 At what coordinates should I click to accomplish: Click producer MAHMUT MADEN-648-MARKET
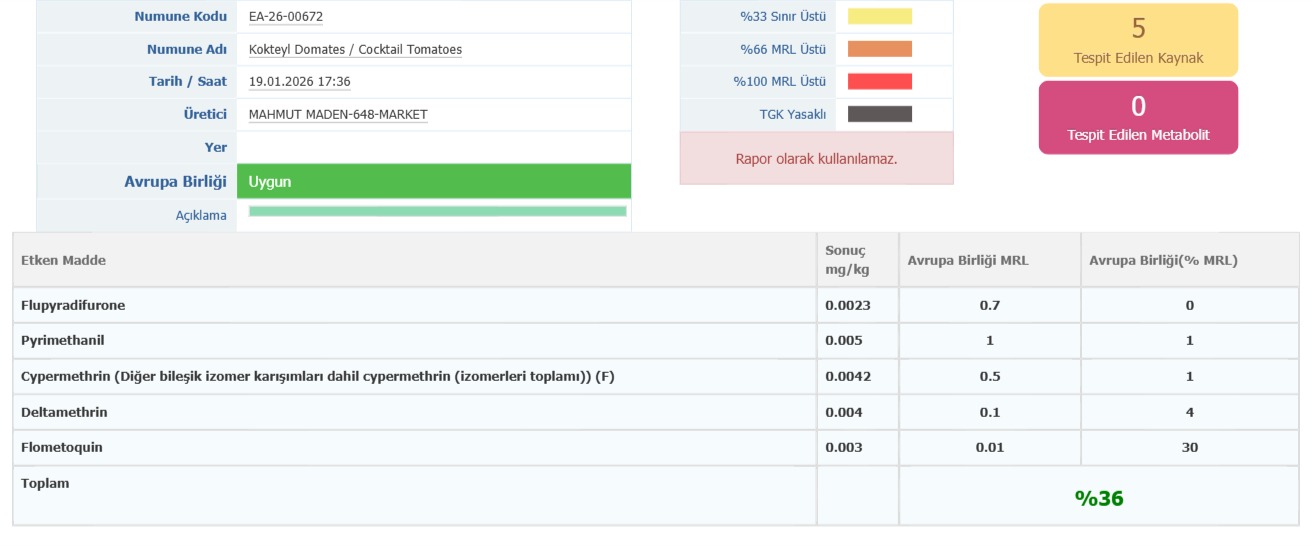click(x=338, y=115)
